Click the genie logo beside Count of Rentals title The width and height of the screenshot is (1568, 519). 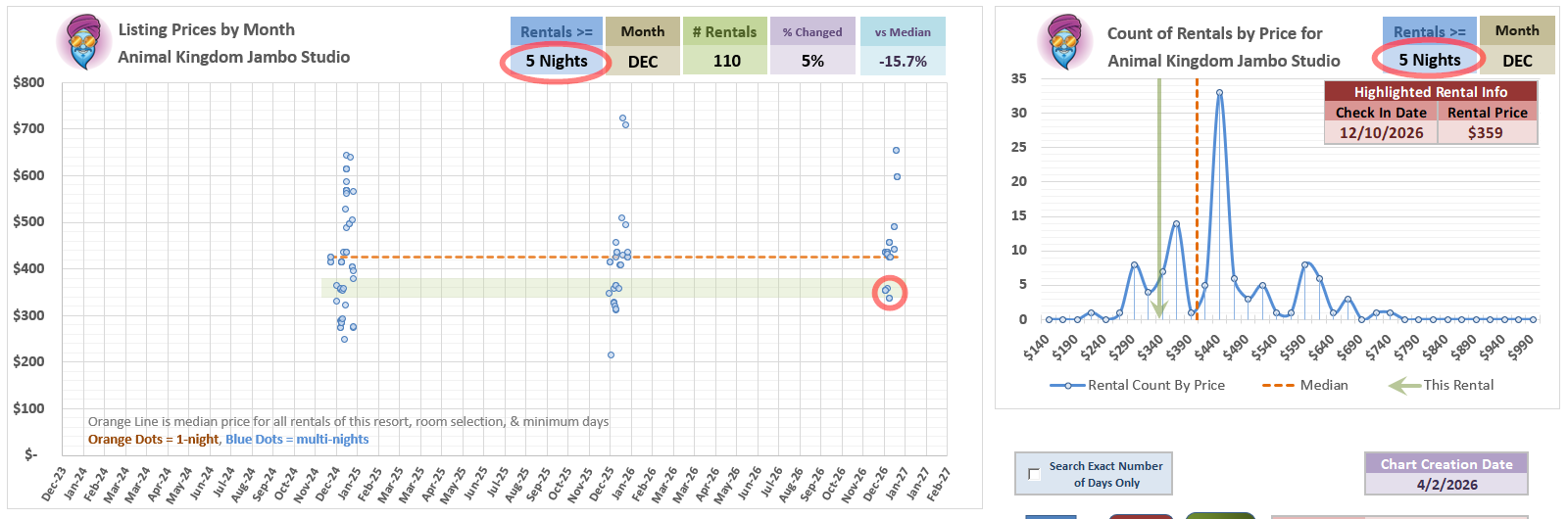click(1064, 42)
